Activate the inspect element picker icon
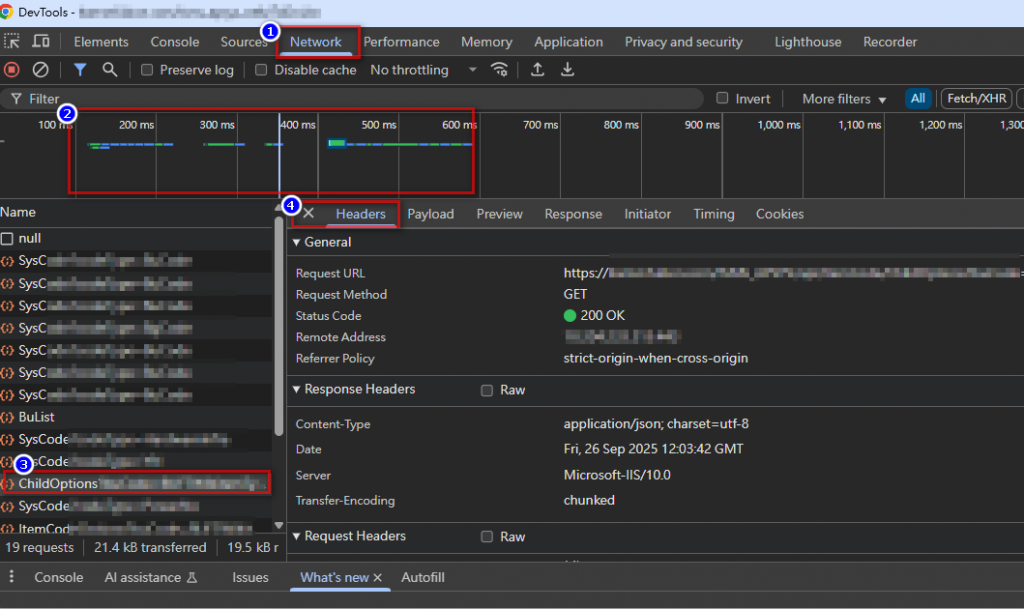The height and width of the screenshot is (609, 1024). [12, 41]
